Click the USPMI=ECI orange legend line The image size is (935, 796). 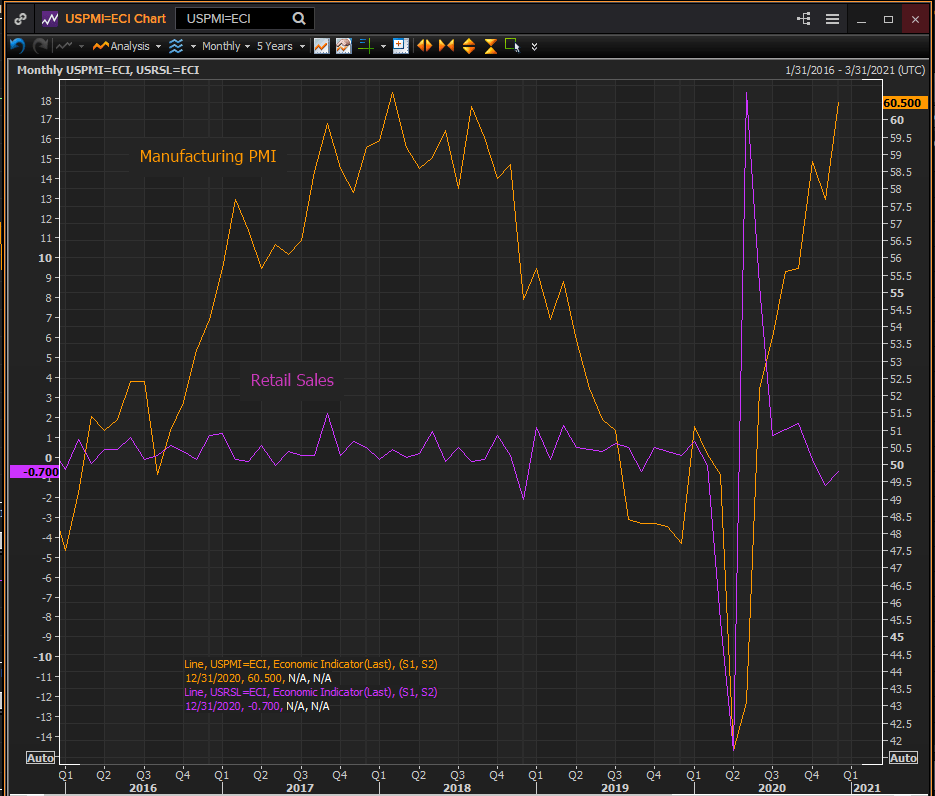311,664
